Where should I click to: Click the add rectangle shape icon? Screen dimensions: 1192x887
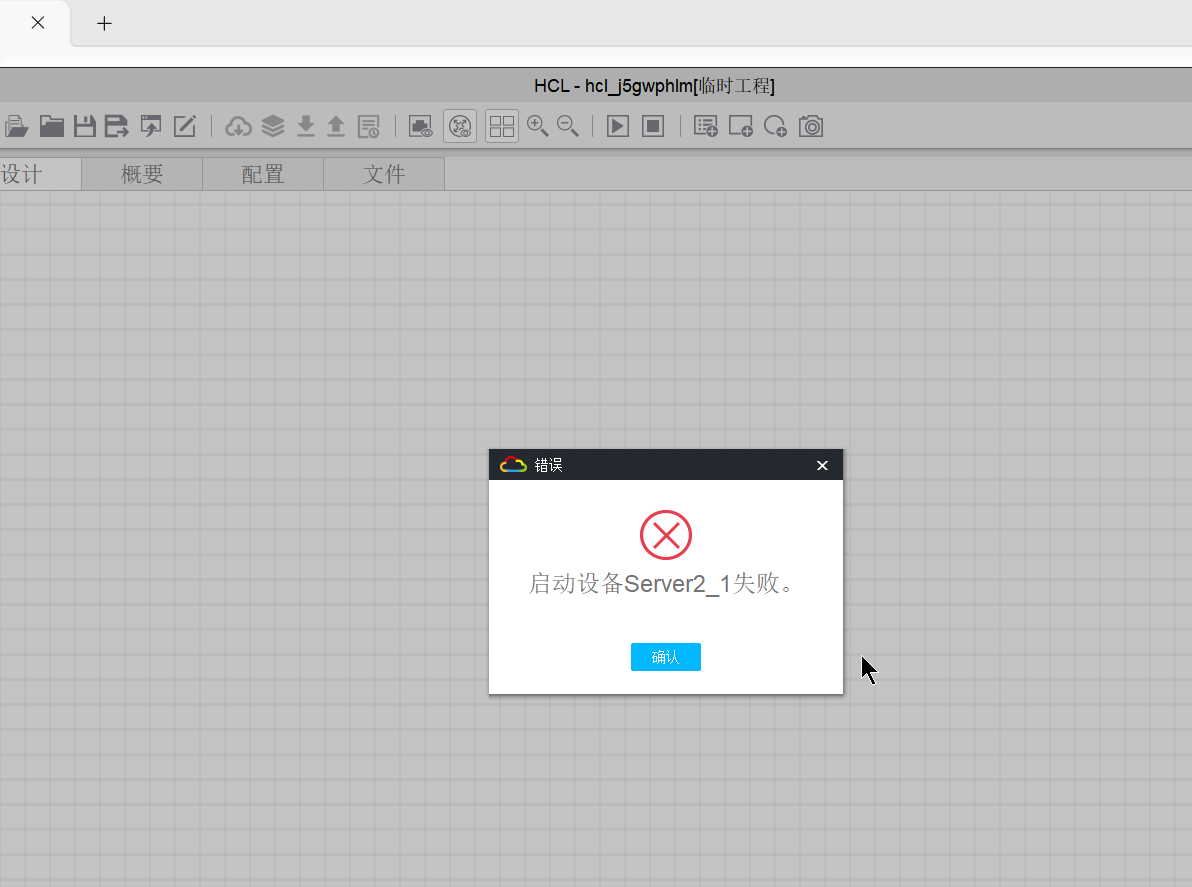[740, 126]
